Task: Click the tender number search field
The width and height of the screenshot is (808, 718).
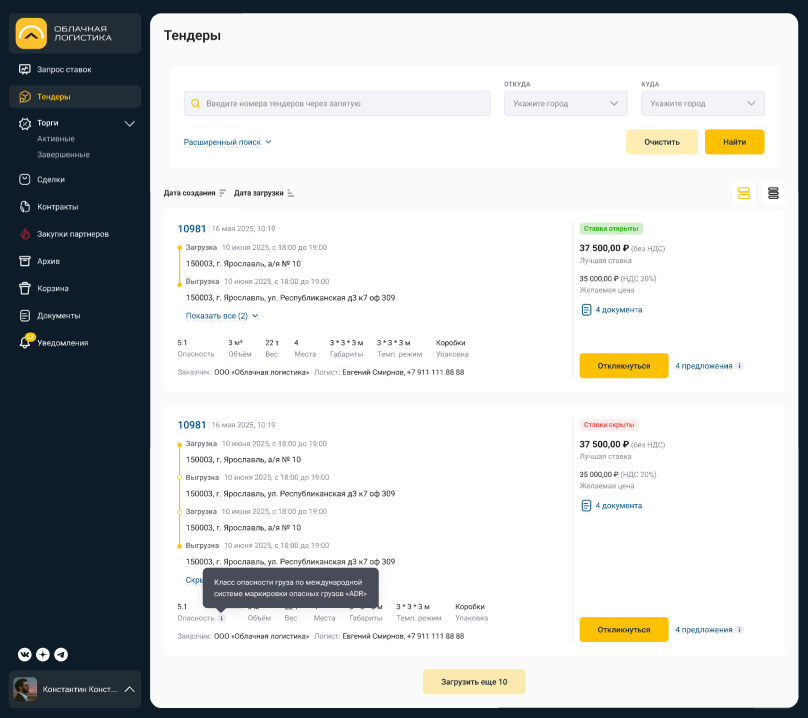Action: click(x=337, y=103)
